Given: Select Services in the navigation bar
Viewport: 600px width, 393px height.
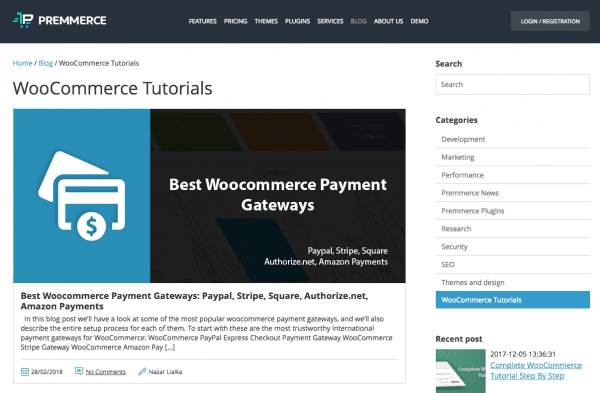Looking at the screenshot, I should pos(330,21).
